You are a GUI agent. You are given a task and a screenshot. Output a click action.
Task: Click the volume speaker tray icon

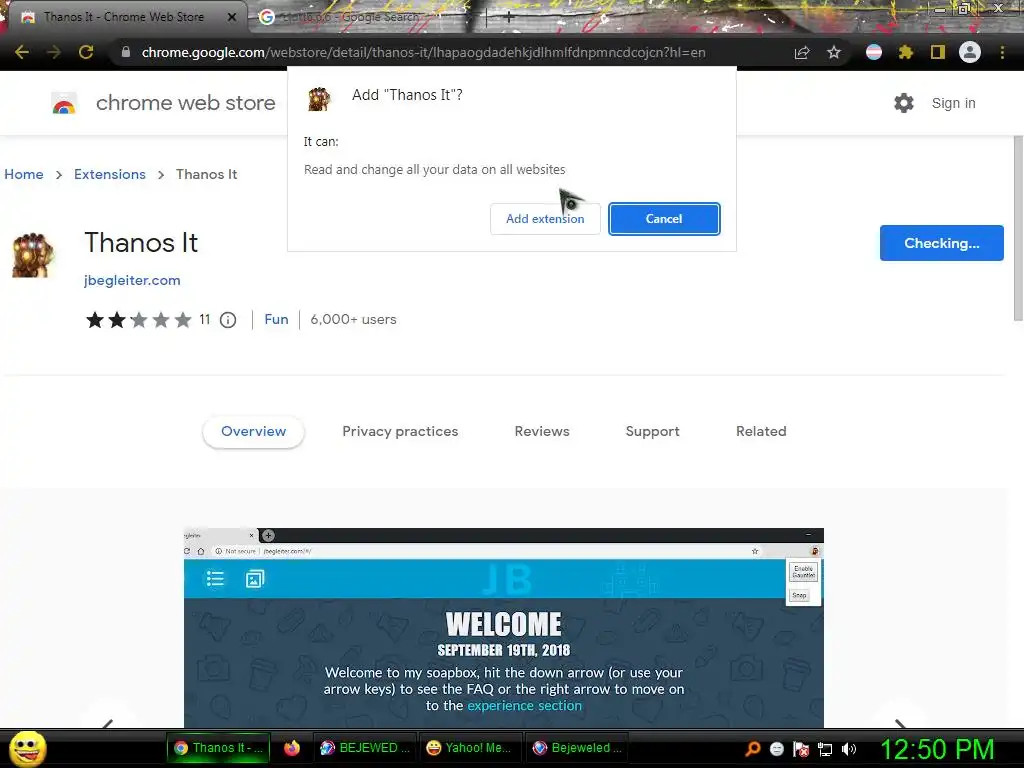(x=848, y=749)
